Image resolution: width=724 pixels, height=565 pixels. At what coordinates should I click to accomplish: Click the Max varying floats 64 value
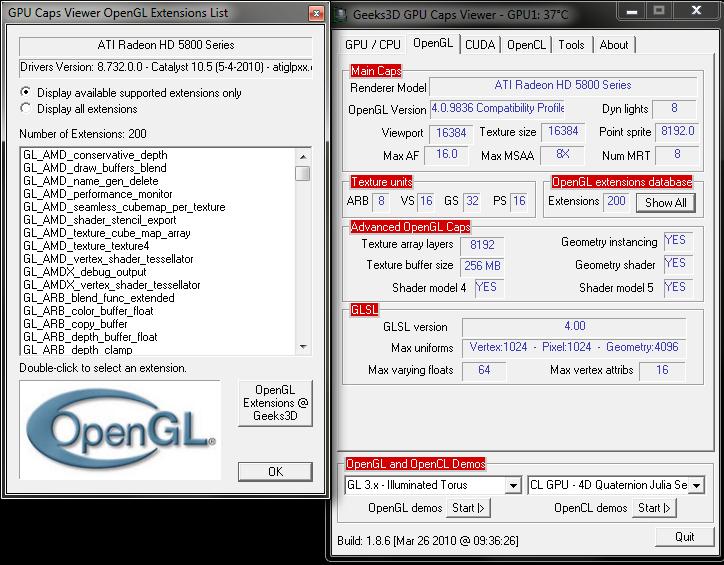484,370
